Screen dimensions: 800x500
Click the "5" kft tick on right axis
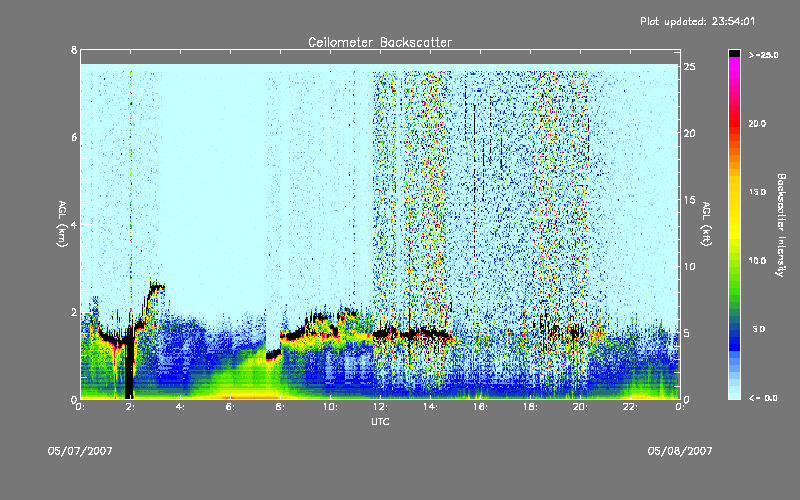[687, 333]
